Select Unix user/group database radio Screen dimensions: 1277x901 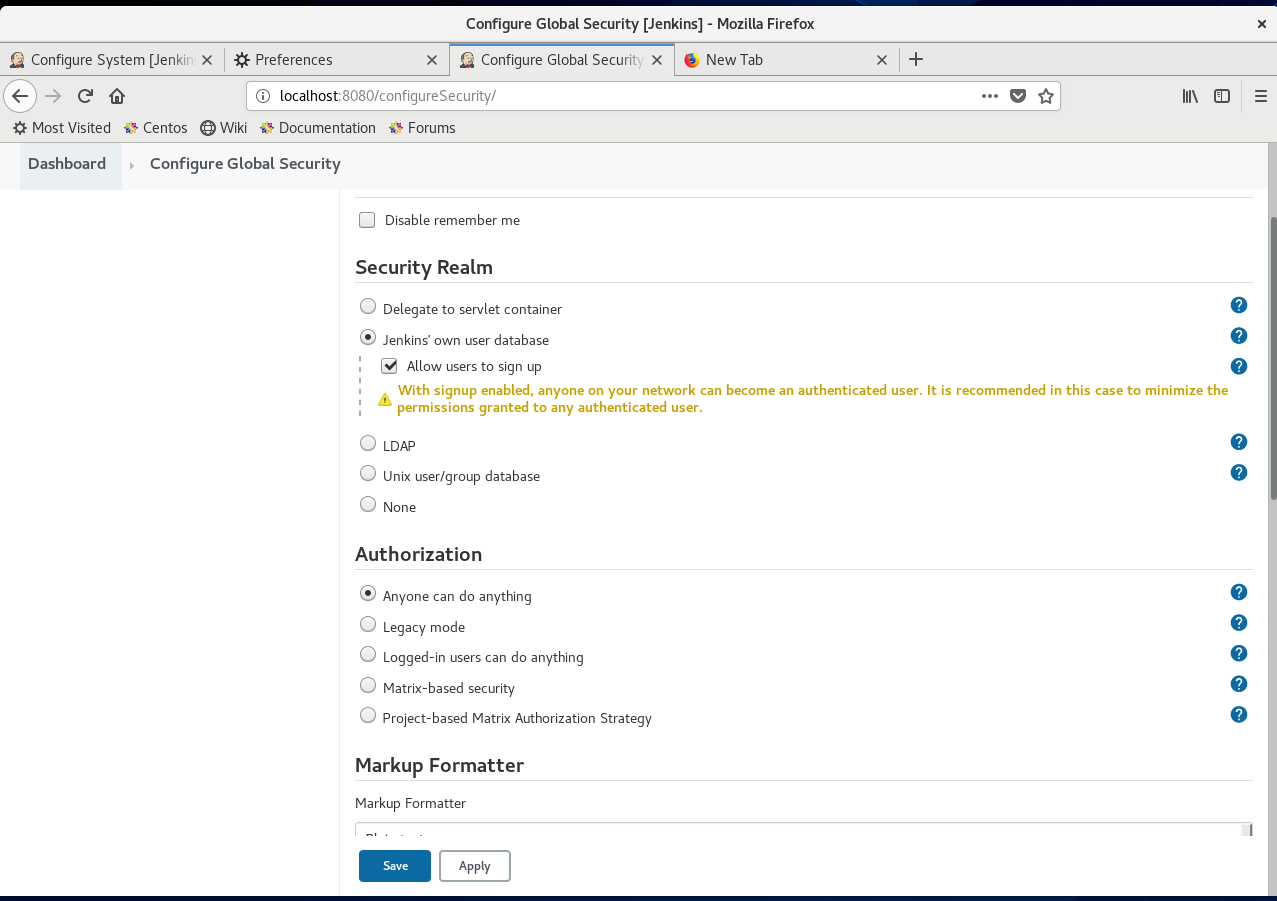pos(368,474)
